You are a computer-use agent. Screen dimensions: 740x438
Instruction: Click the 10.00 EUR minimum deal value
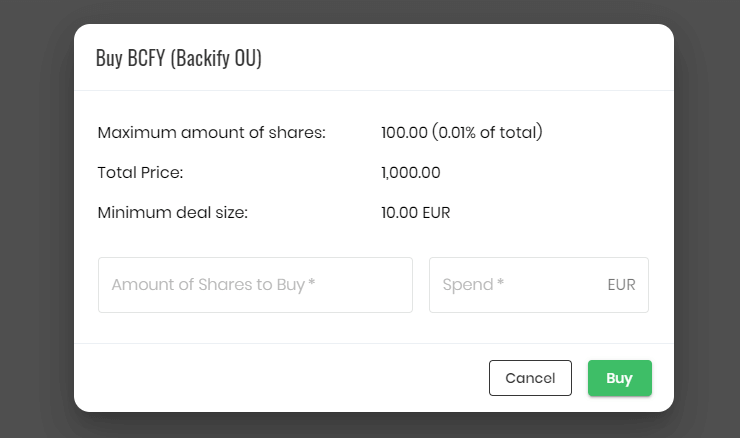415,213
